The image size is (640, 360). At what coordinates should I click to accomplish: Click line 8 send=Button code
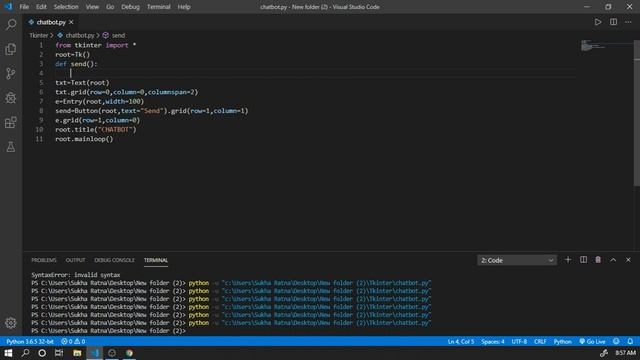coord(151,111)
